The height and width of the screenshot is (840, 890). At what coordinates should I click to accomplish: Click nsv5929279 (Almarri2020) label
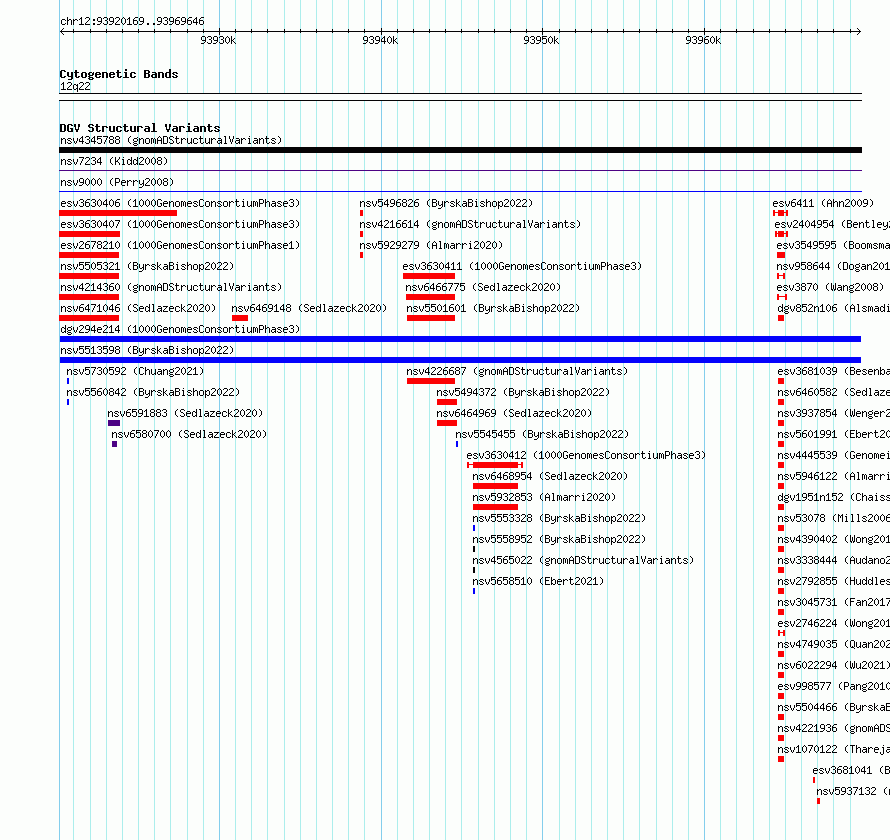tap(431, 245)
